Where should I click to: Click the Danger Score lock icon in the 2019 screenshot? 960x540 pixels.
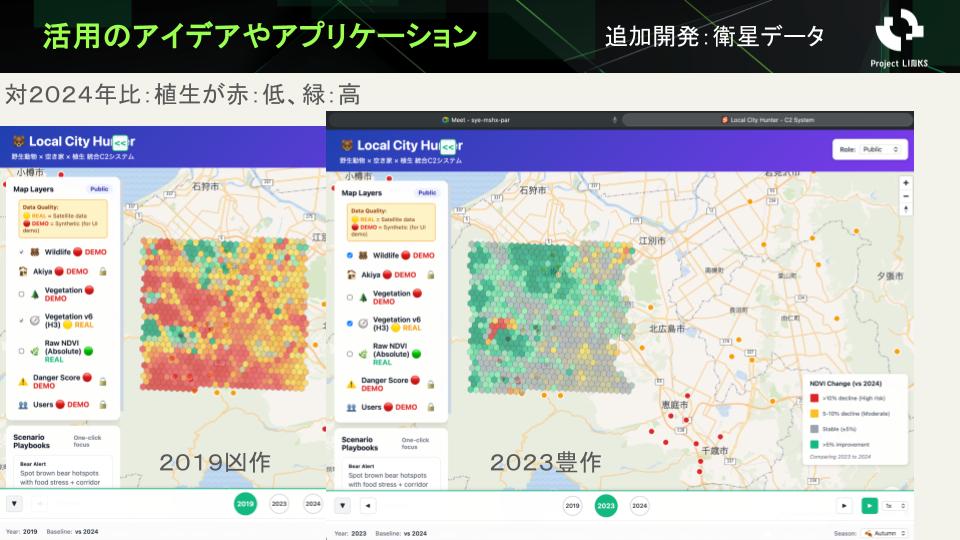(x=103, y=382)
